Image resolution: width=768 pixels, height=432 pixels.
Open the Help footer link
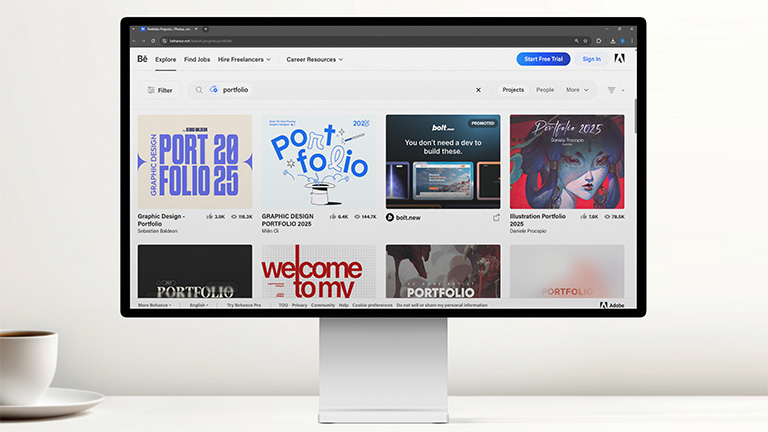coord(343,305)
